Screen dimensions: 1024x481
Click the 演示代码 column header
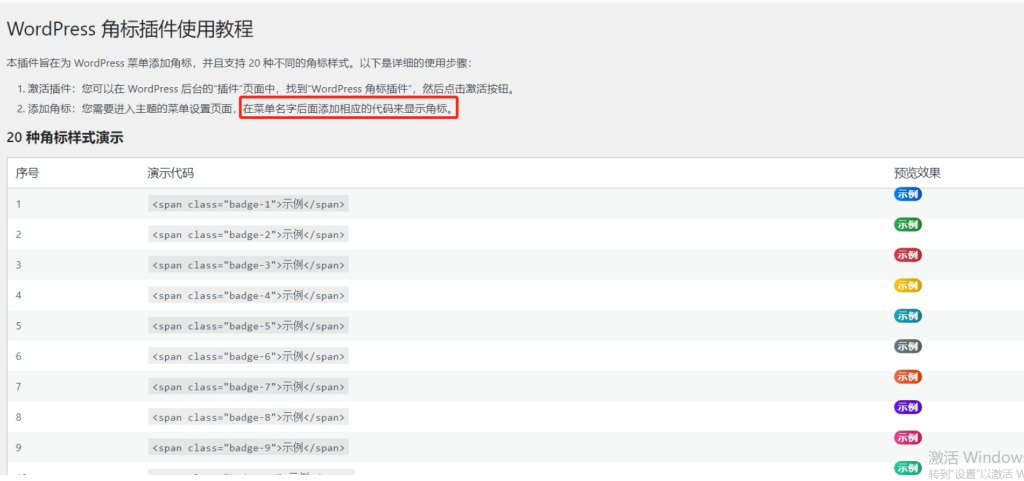click(x=170, y=173)
